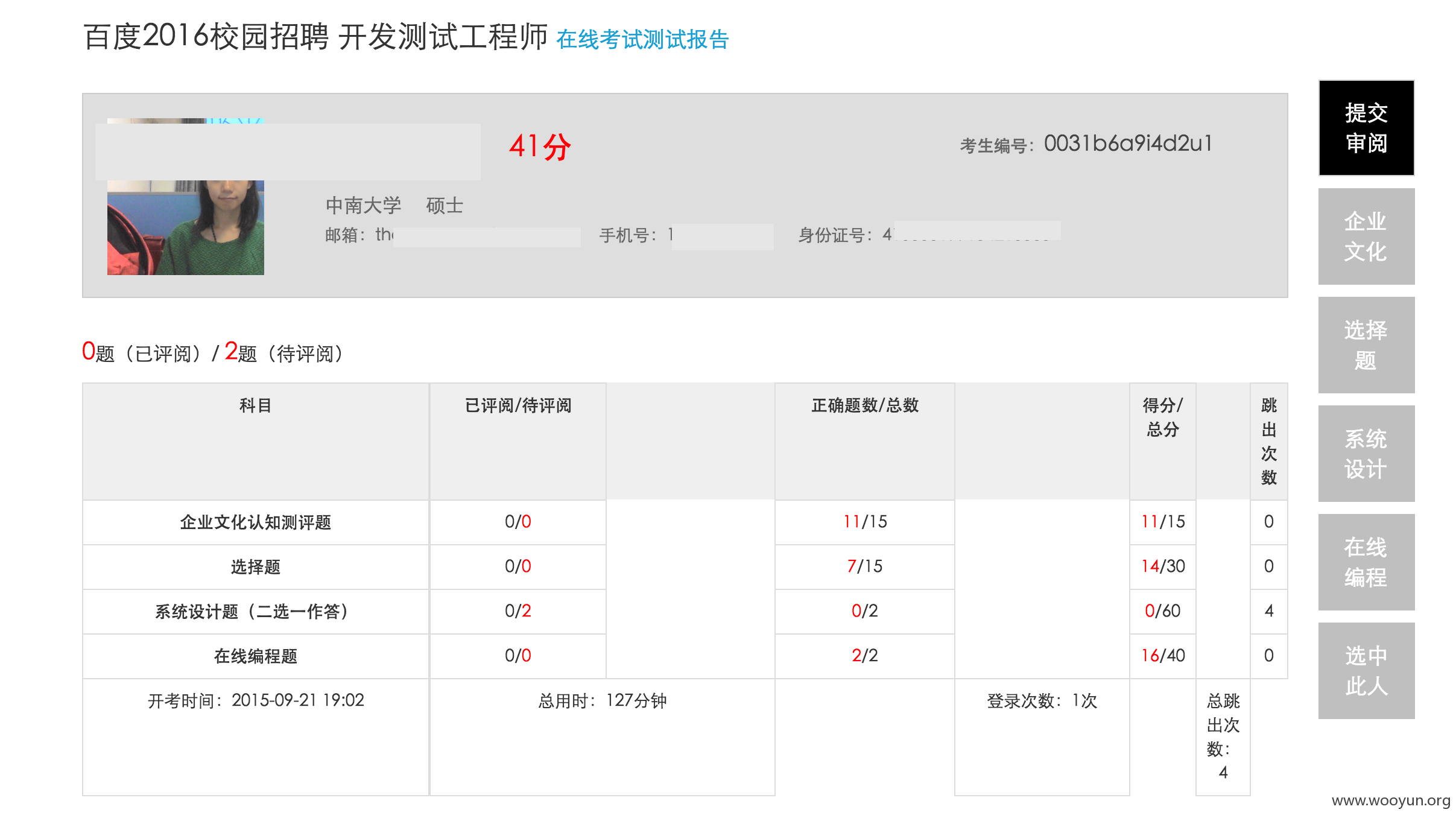The height and width of the screenshot is (818, 1456).
Task: Click the 邮箱 field label
Action: (x=345, y=235)
